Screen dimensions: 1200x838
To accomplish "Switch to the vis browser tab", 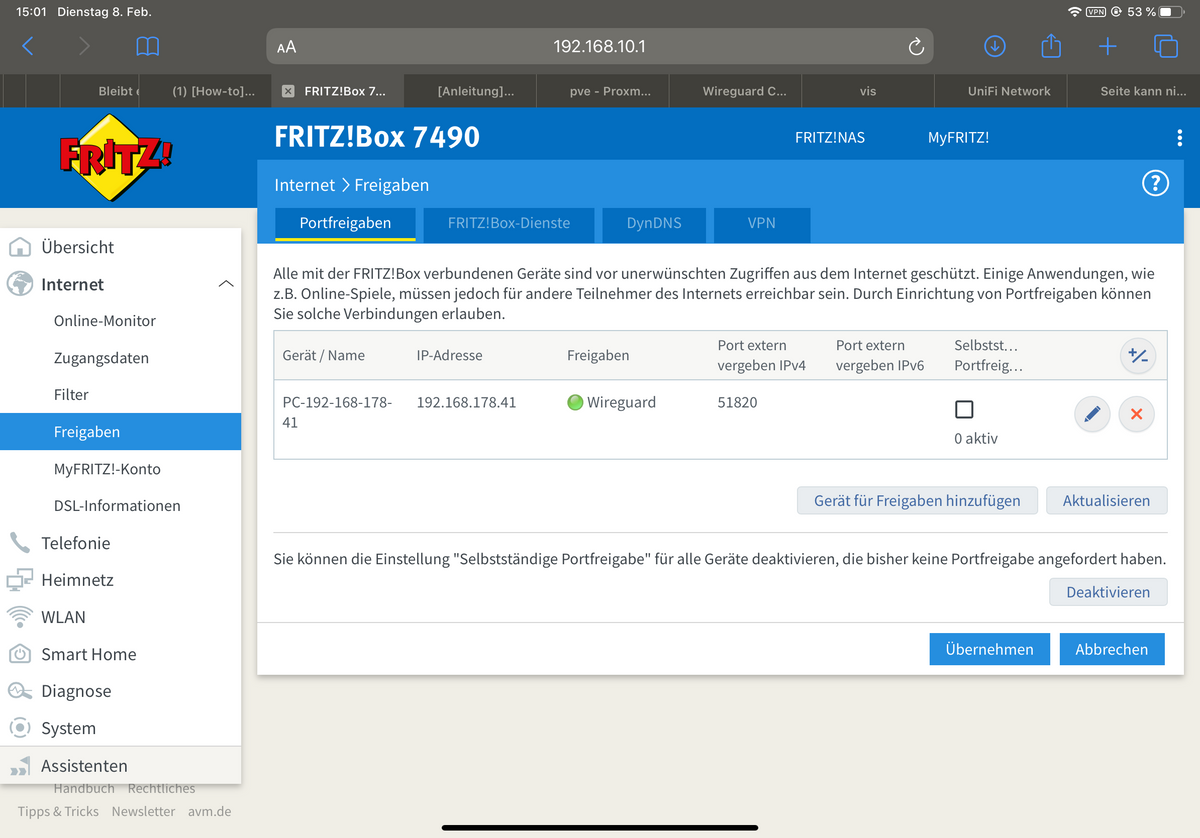I will 868,91.
